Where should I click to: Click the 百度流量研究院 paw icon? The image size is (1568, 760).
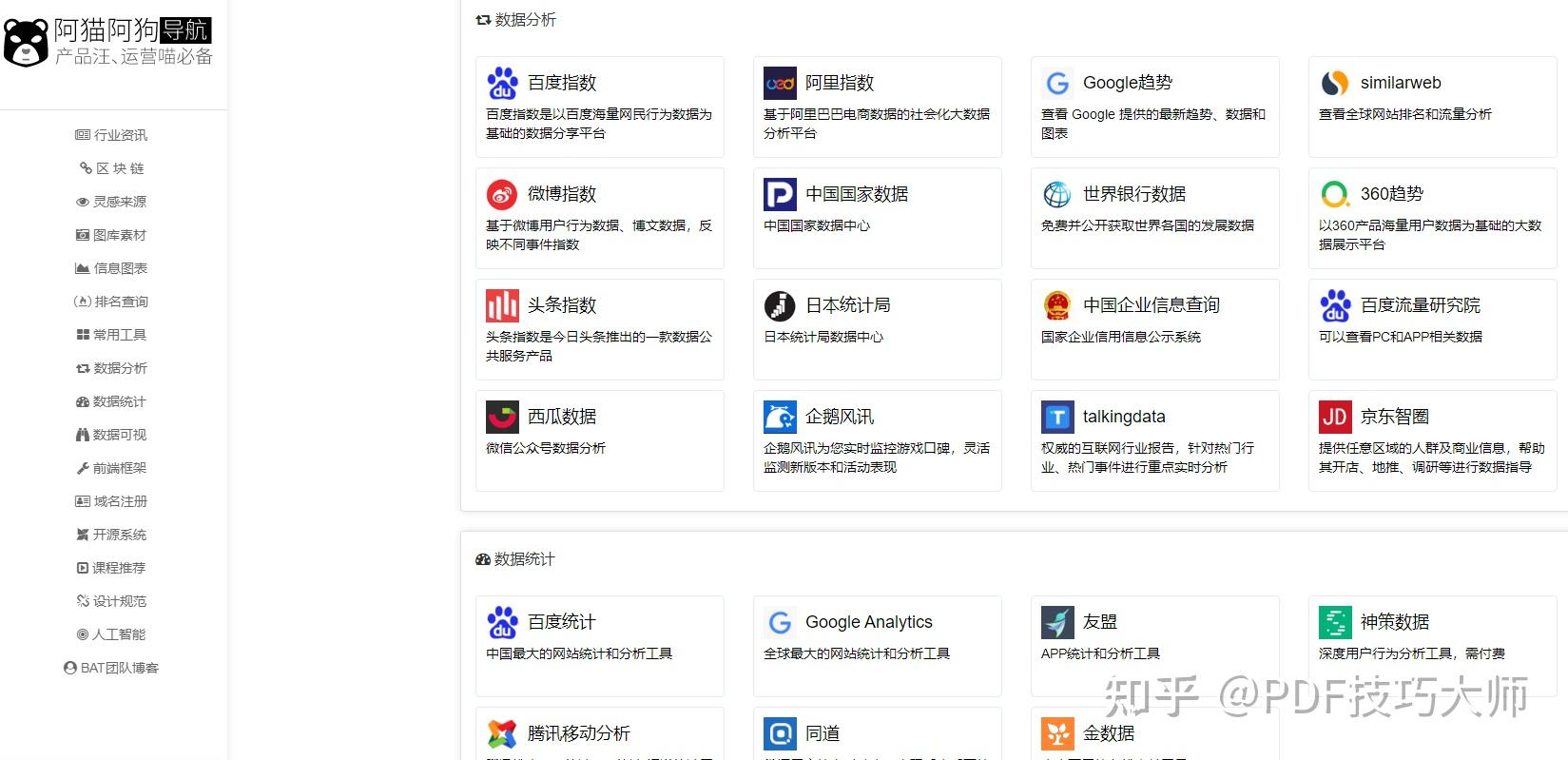pyautogui.click(x=1335, y=306)
